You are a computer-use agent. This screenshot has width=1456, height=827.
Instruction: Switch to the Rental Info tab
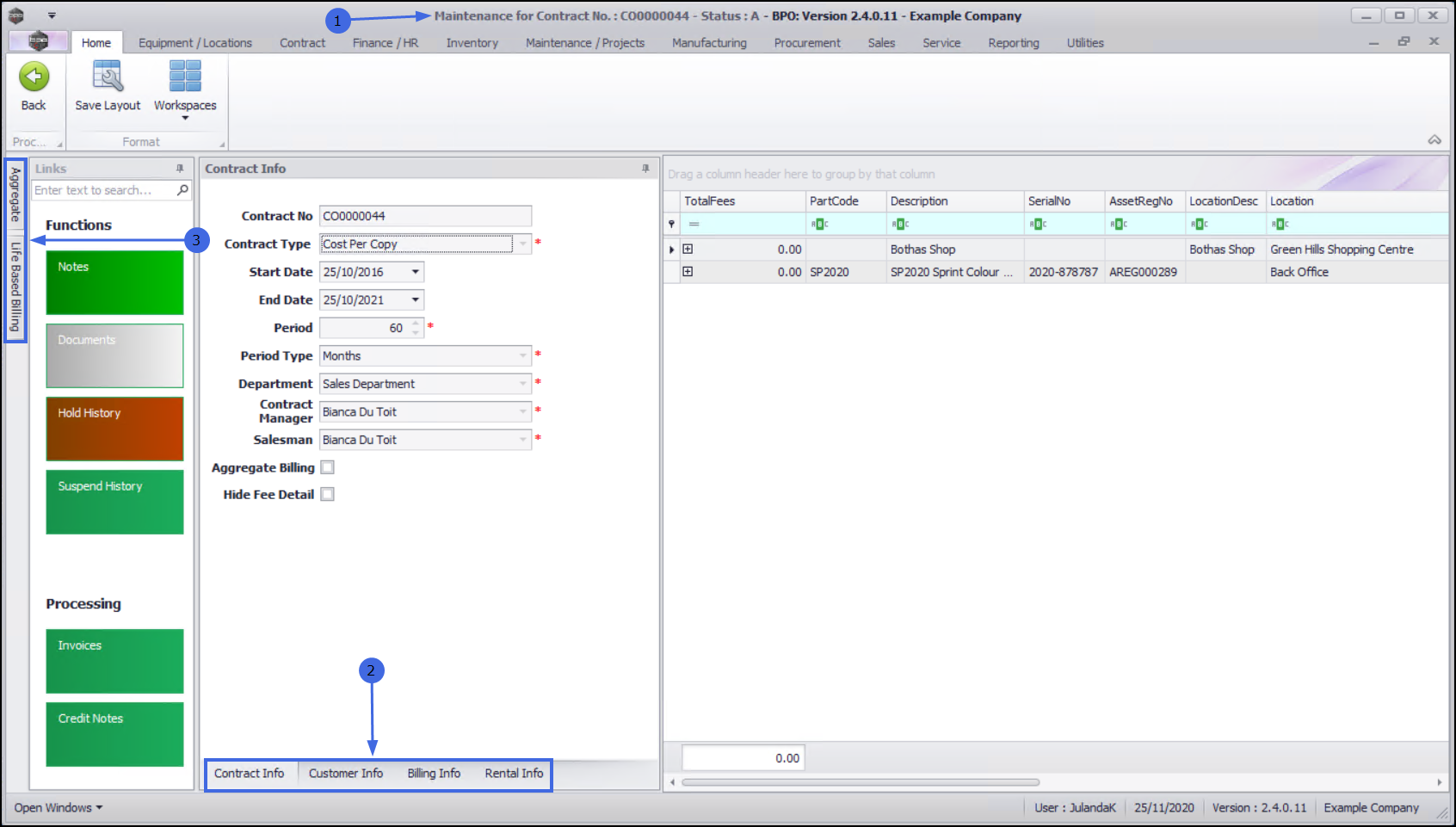point(514,774)
